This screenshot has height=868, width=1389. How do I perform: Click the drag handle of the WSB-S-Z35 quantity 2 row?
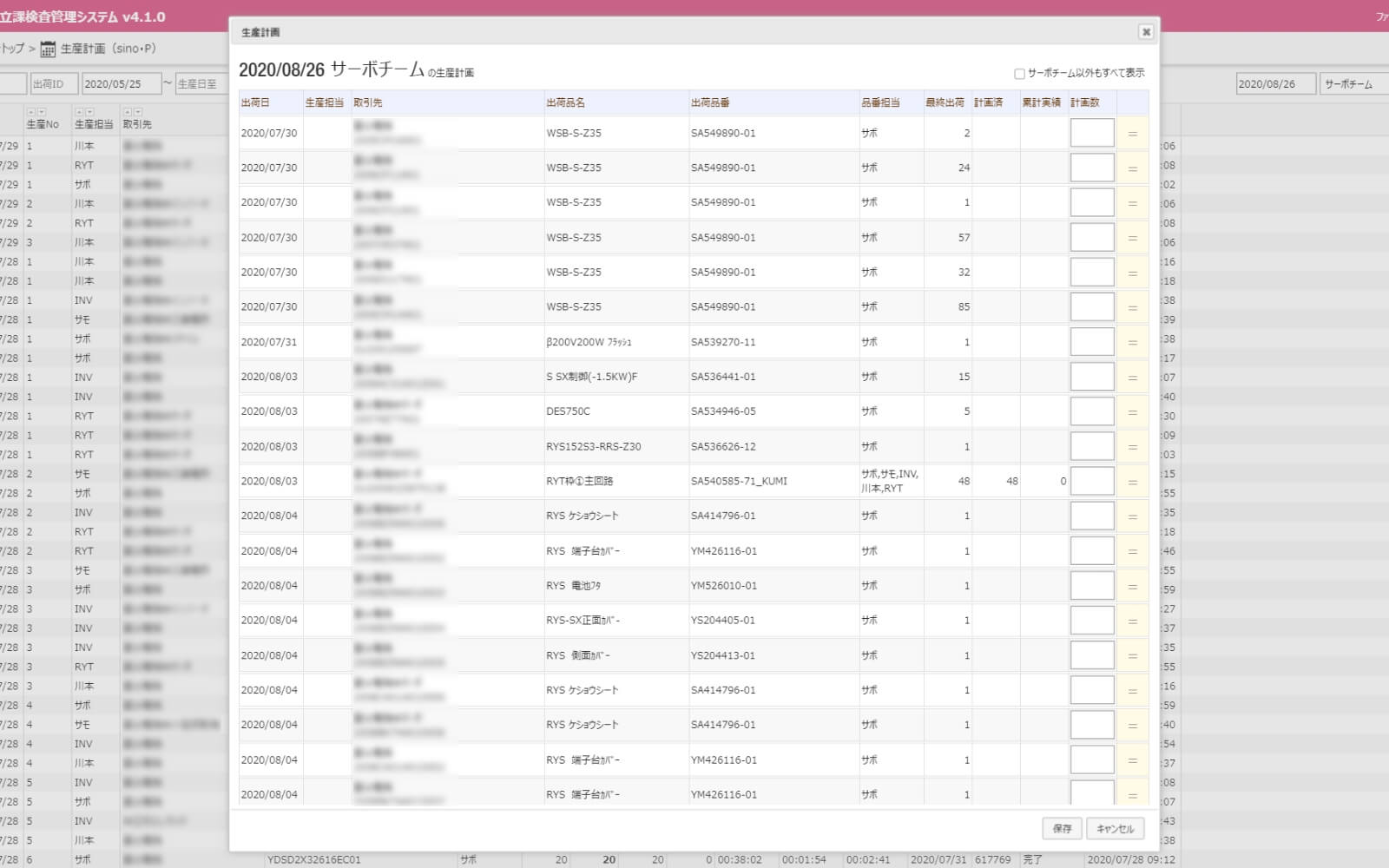1132,134
